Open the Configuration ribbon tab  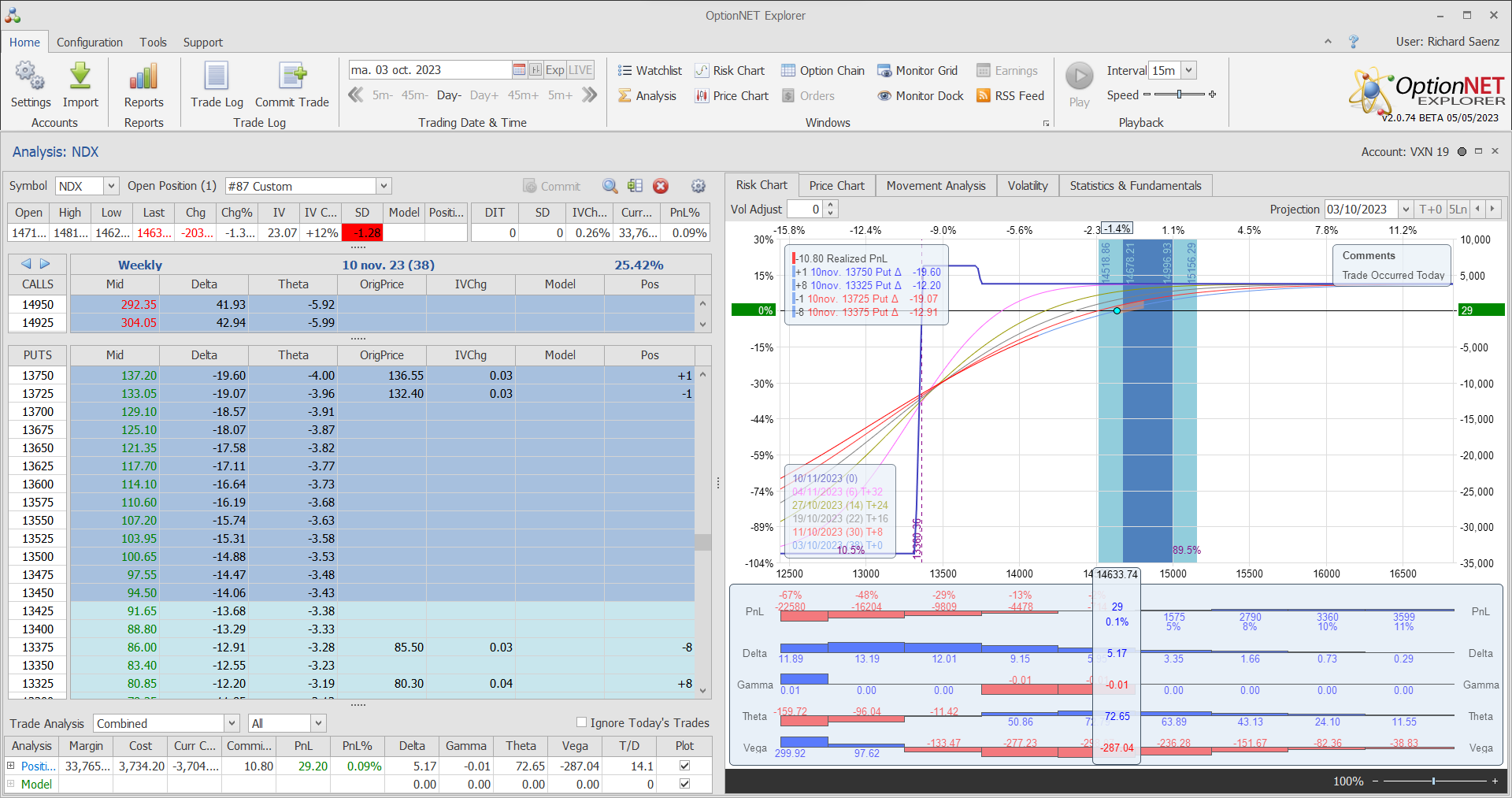pos(90,43)
